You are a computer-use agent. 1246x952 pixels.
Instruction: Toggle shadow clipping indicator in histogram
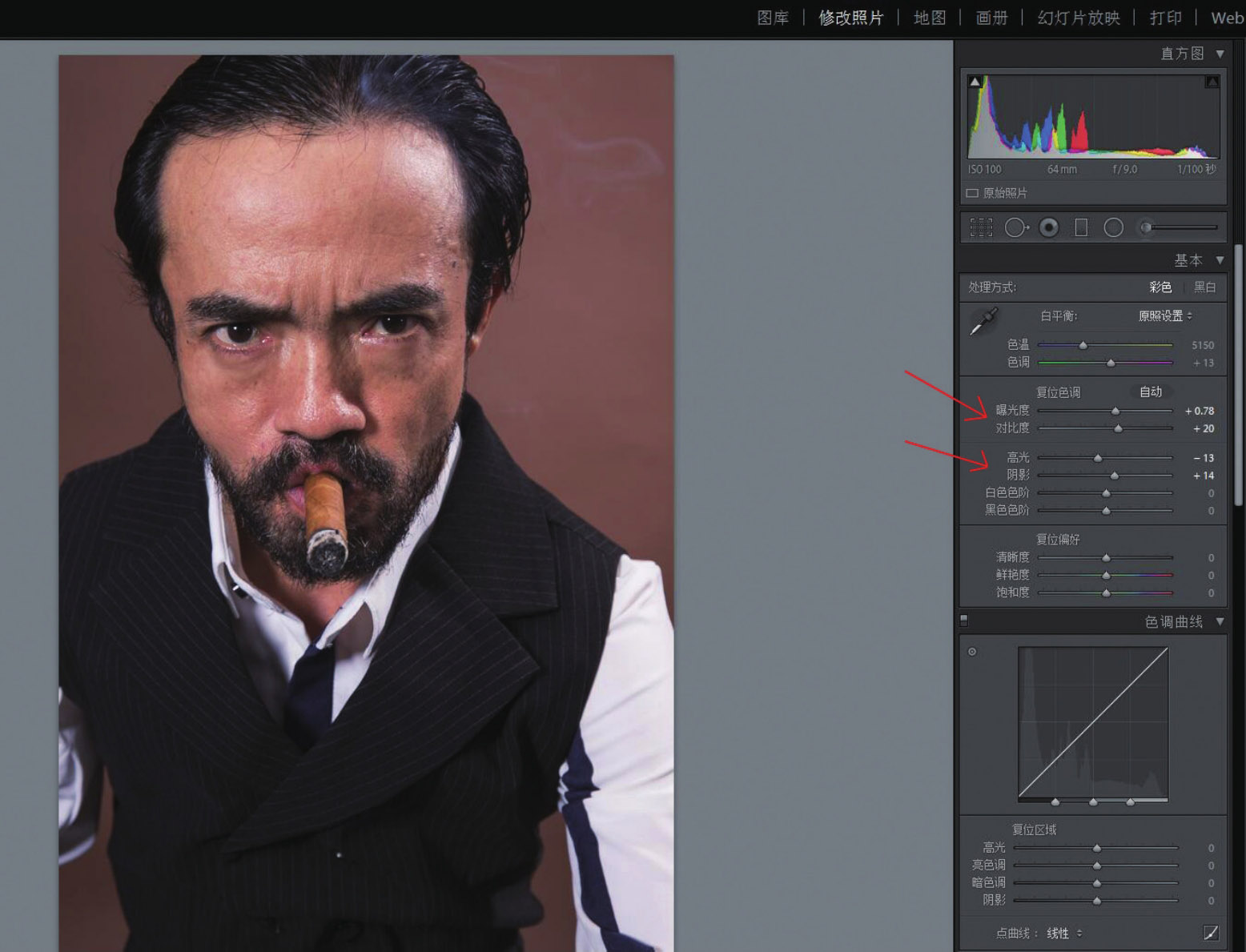point(975,82)
